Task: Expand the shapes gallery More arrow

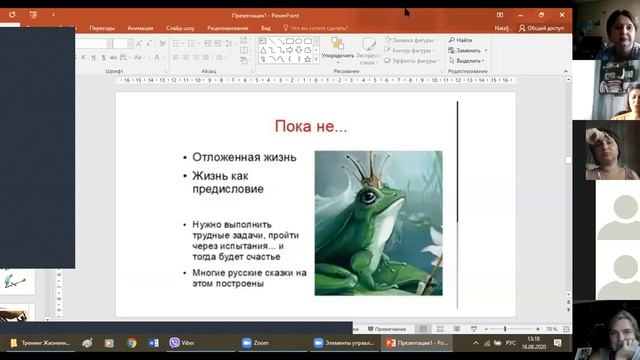Action: [x=316, y=59]
